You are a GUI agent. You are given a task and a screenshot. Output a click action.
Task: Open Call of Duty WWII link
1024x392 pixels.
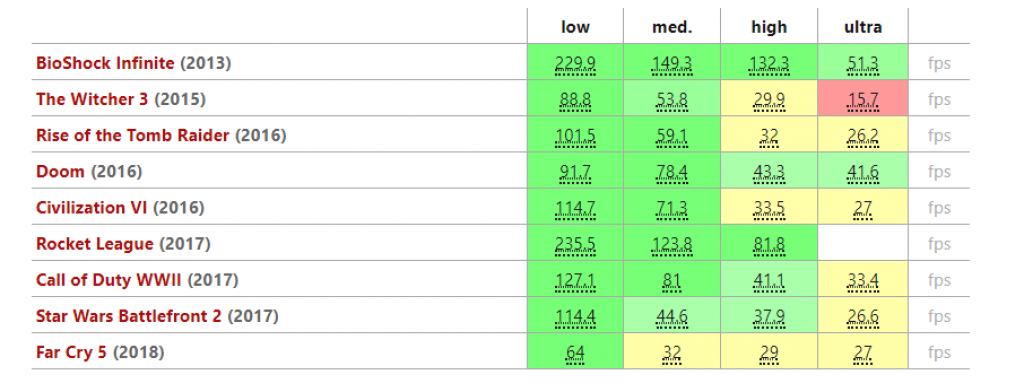tap(109, 280)
